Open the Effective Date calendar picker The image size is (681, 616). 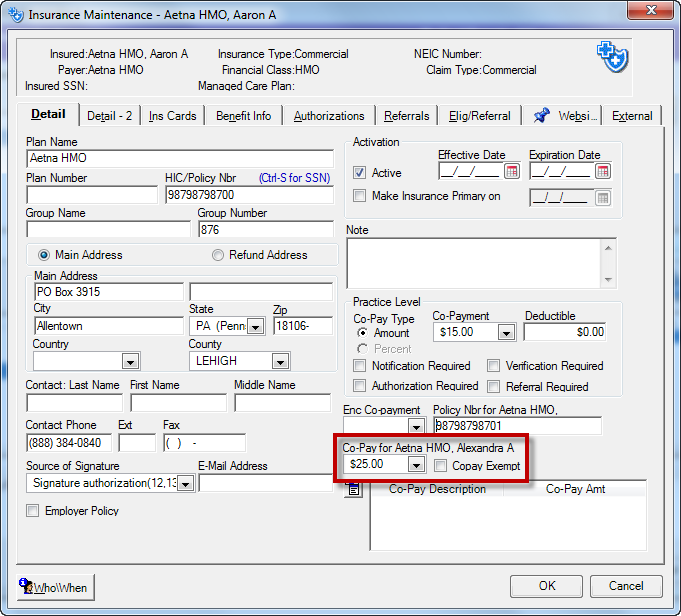click(512, 172)
